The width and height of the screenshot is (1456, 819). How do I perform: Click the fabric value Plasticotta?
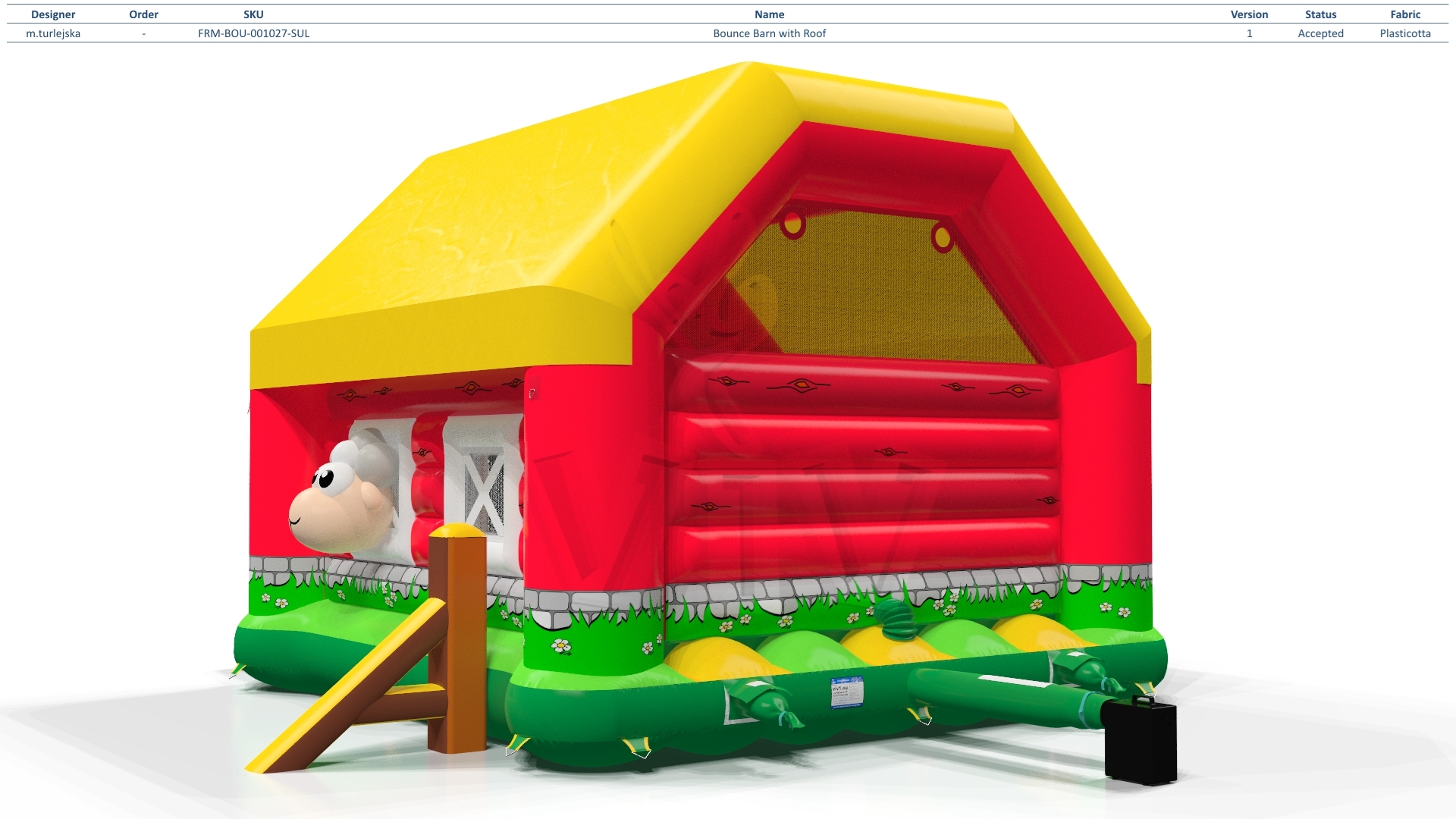(x=1405, y=33)
